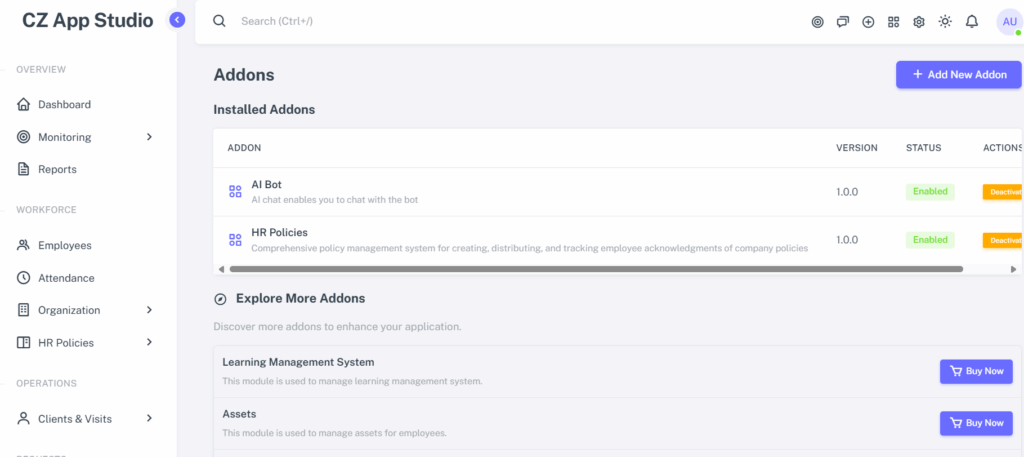Screen dimensions: 1024x457
Task: Open the apps grid icon
Action: click(x=893, y=22)
